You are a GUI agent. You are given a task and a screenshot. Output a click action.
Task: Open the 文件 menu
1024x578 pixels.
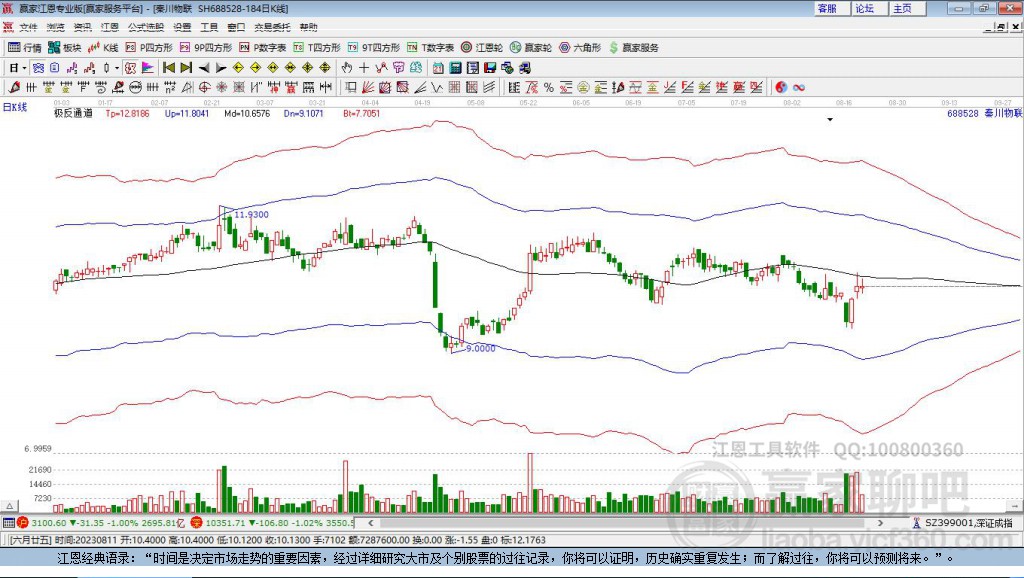[x=28, y=27]
